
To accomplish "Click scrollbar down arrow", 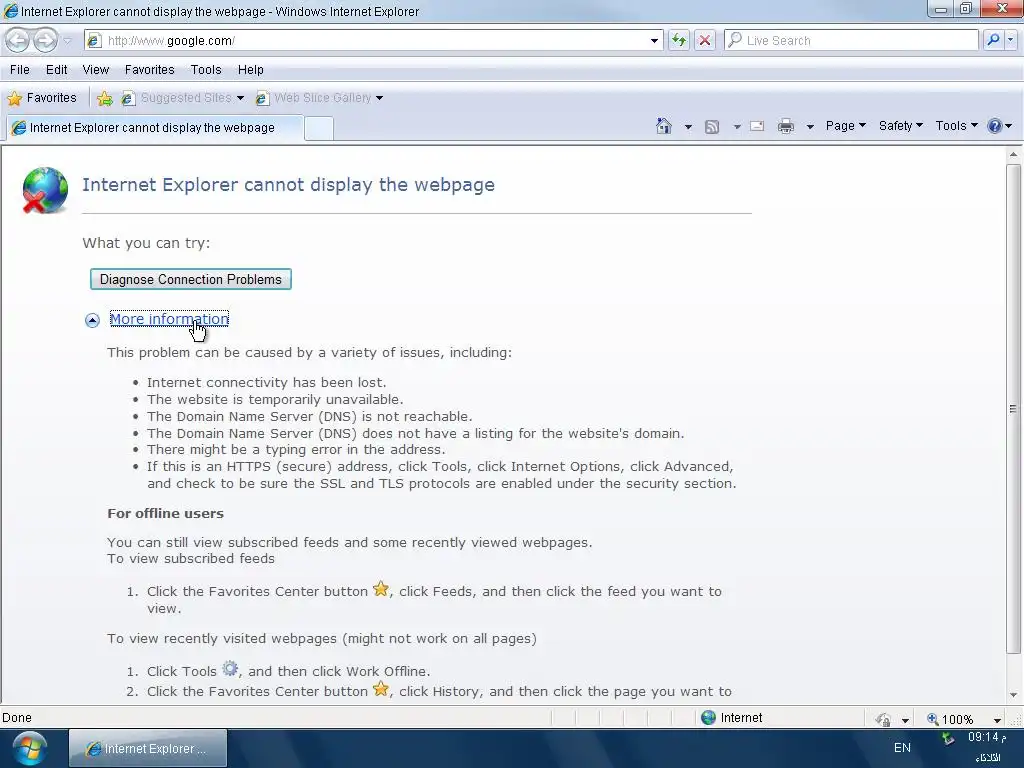I will (1014, 696).
